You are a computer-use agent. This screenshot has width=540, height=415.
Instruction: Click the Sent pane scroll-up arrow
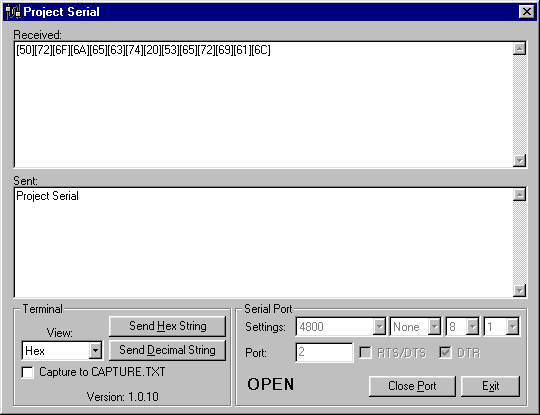(519, 195)
